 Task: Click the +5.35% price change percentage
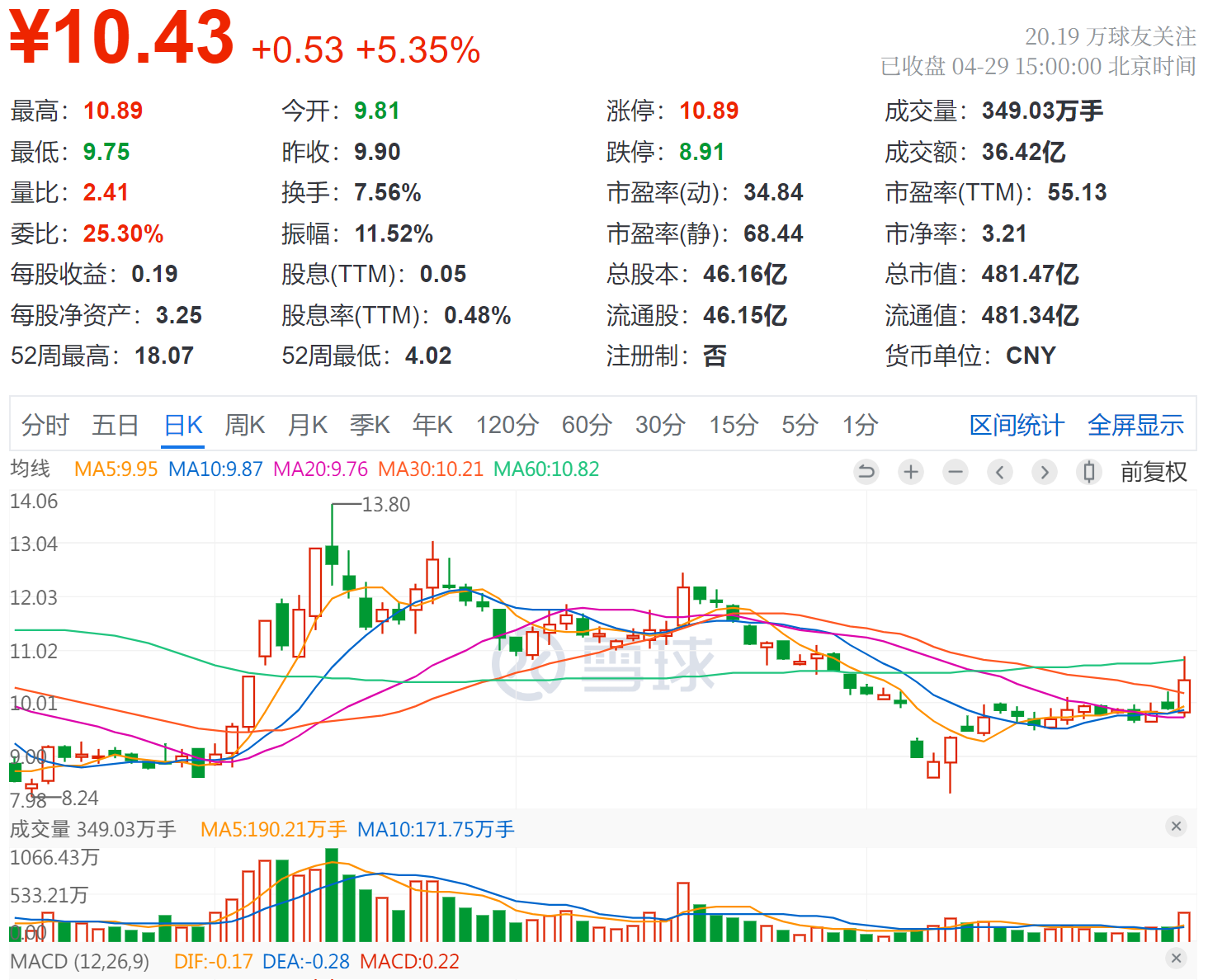pos(418,50)
